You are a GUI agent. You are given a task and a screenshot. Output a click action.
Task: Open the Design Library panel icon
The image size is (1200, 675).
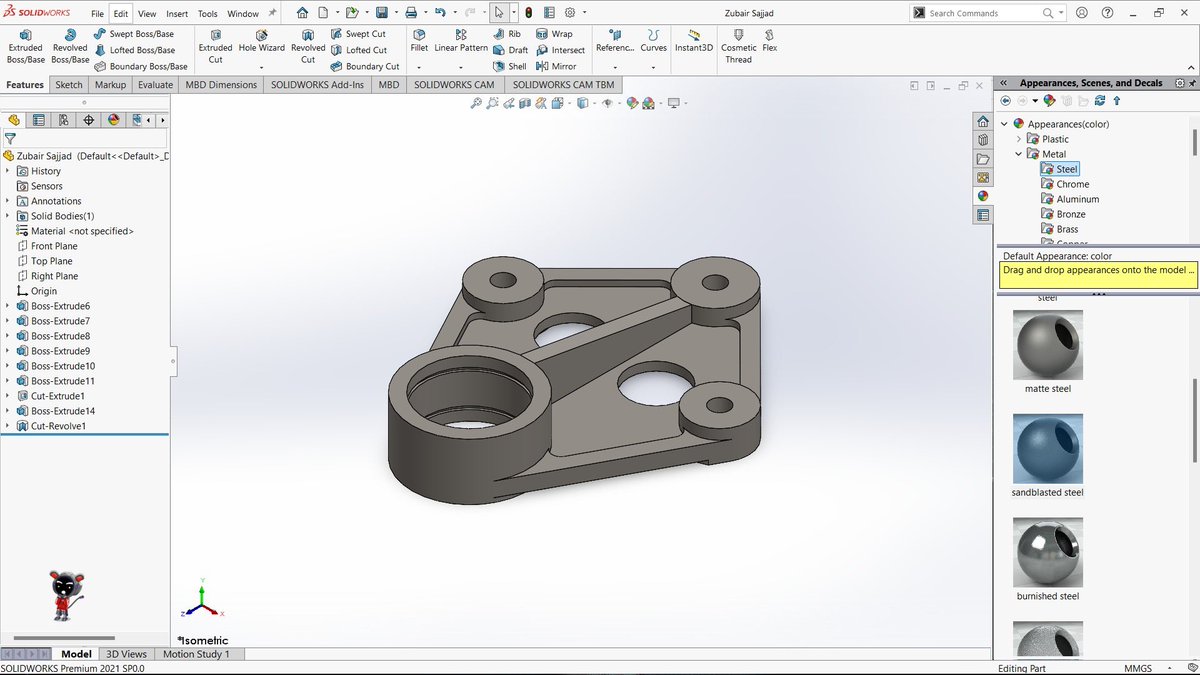point(983,141)
